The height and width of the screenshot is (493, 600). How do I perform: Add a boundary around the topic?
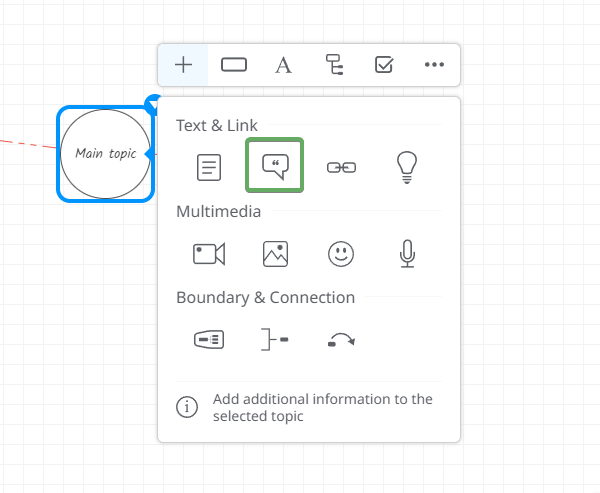209,340
